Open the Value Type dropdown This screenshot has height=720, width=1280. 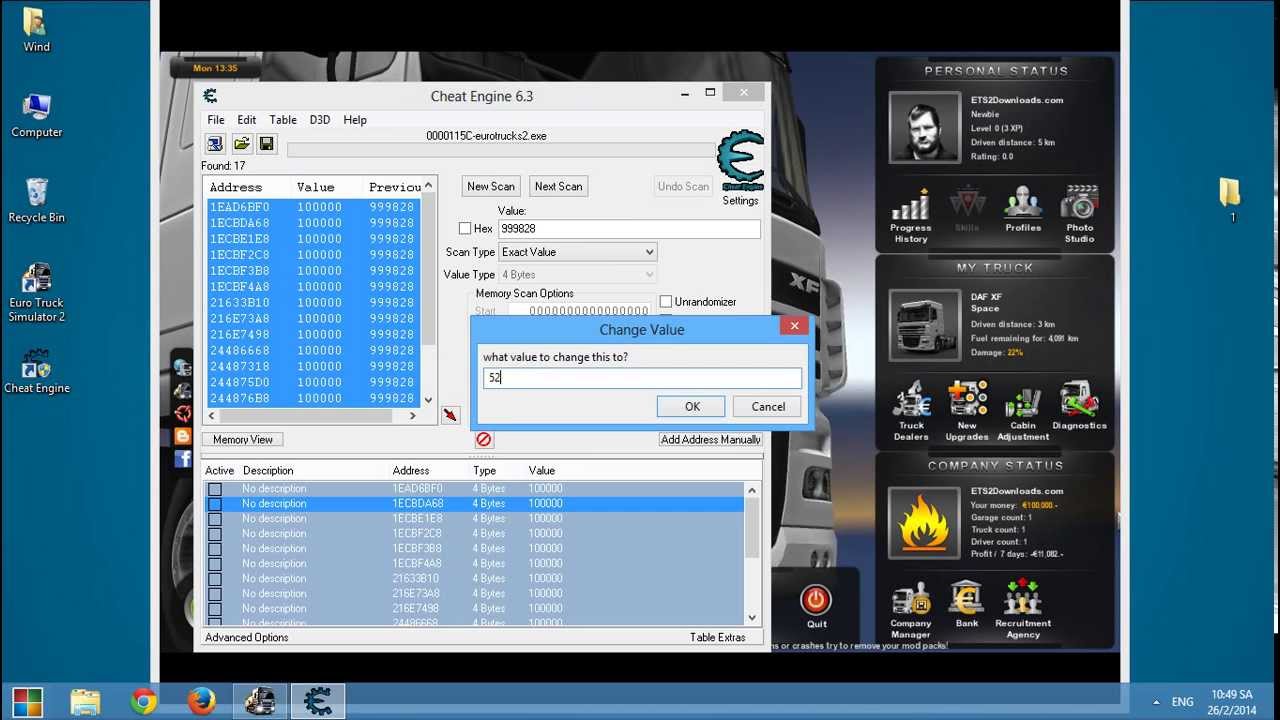(x=577, y=274)
